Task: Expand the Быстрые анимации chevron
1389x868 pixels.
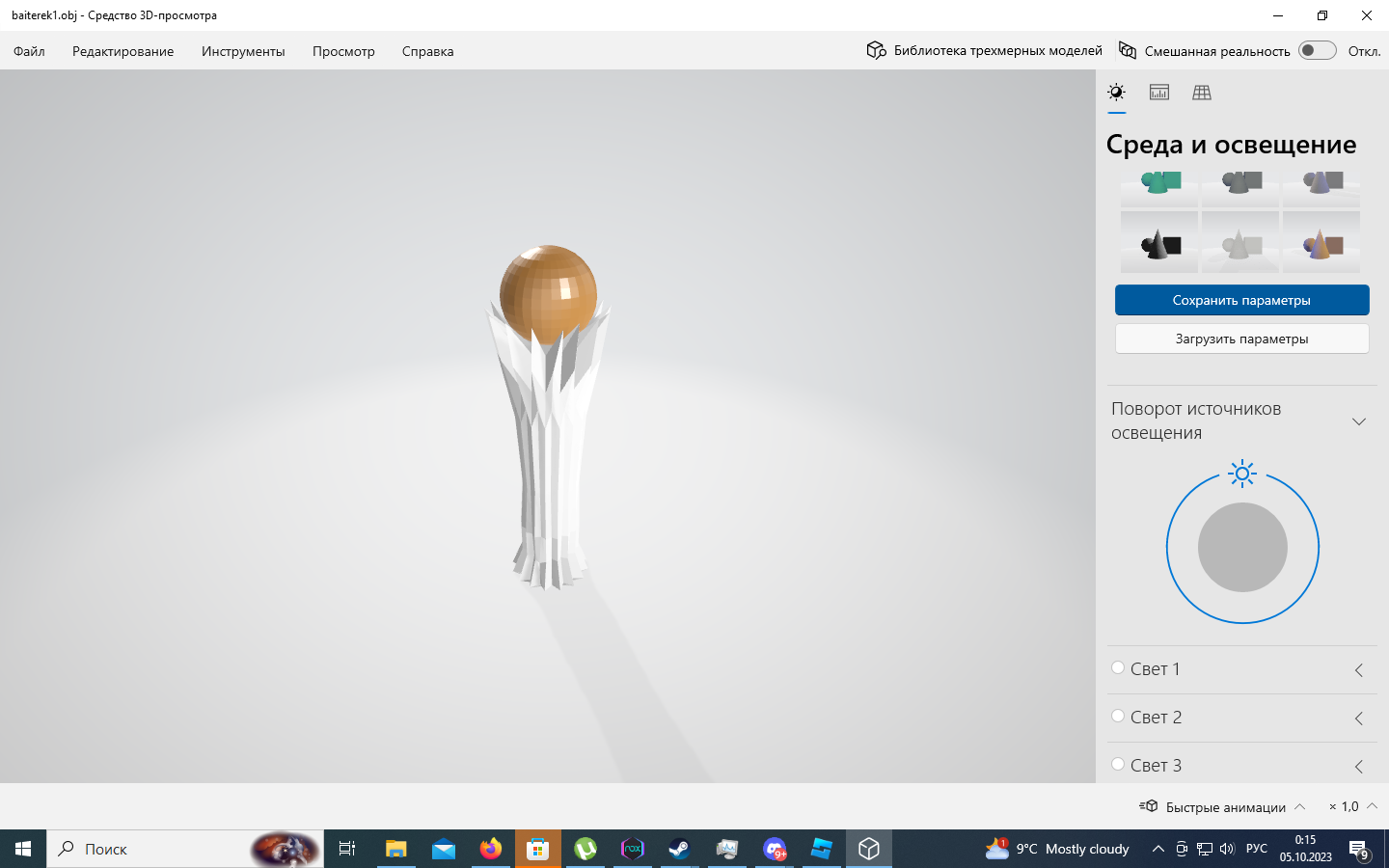Action: [x=1299, y=806]
